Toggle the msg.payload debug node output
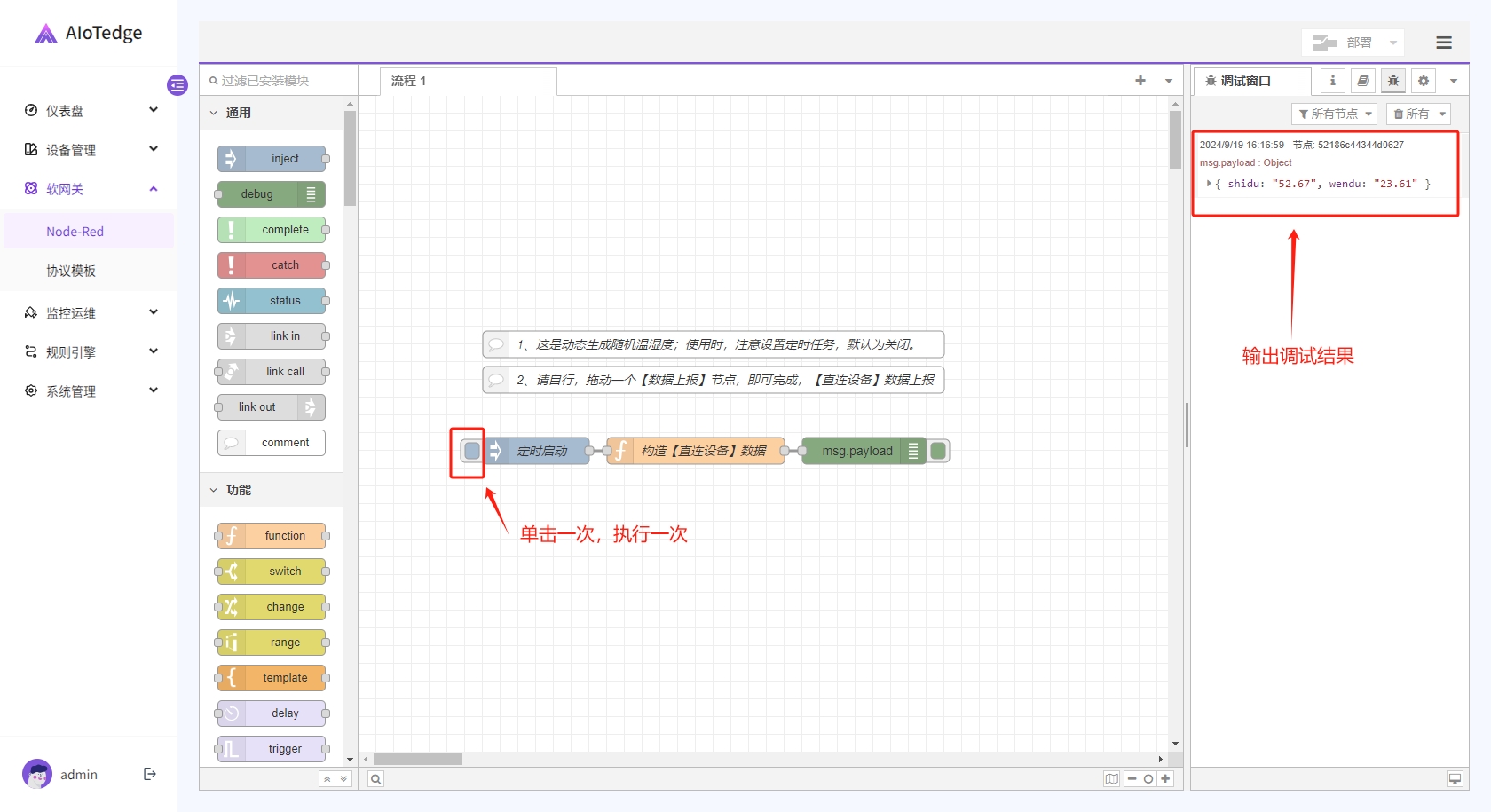 [938, 451]
